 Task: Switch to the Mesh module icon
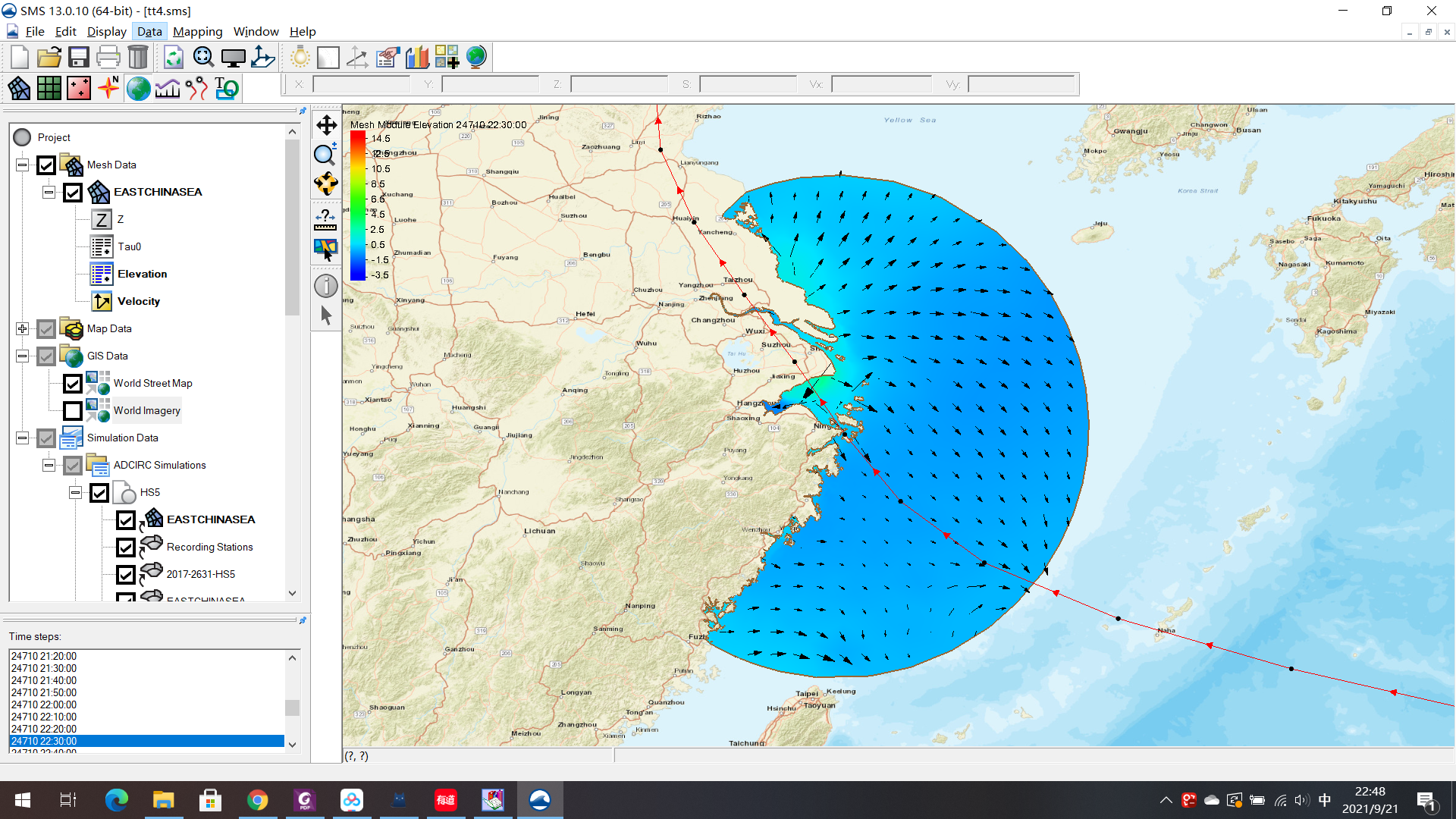click(19, 89)
